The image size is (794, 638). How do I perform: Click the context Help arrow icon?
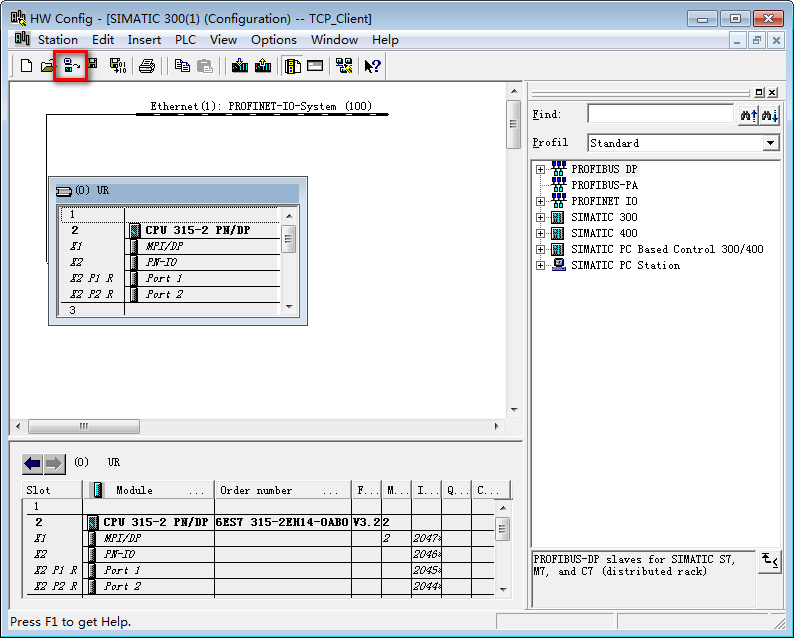point(372,66)
